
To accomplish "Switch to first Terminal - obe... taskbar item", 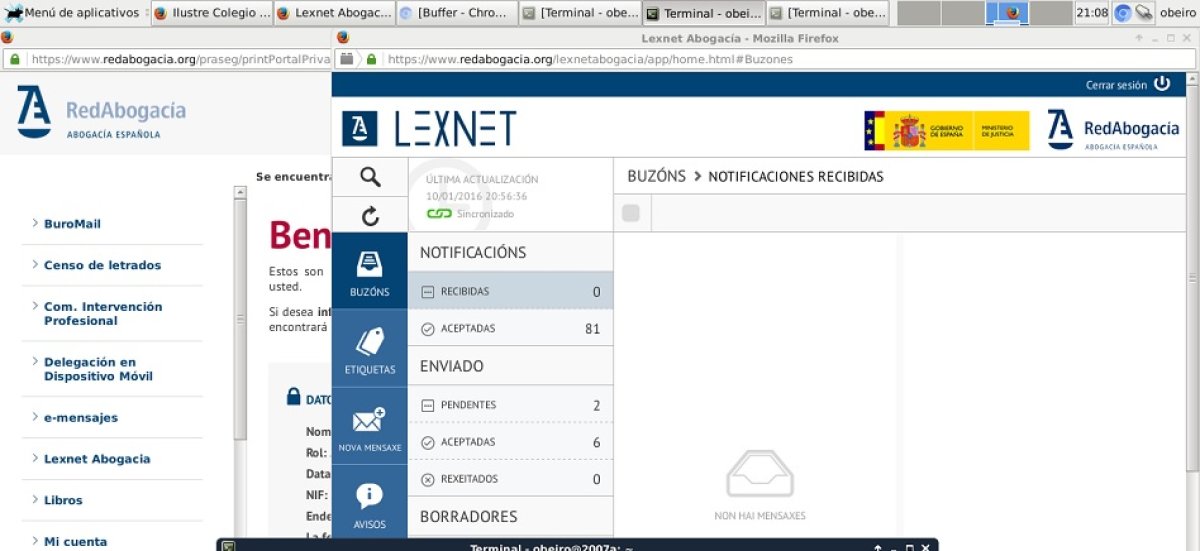I will pyautogui.click(x=580, y=13).
